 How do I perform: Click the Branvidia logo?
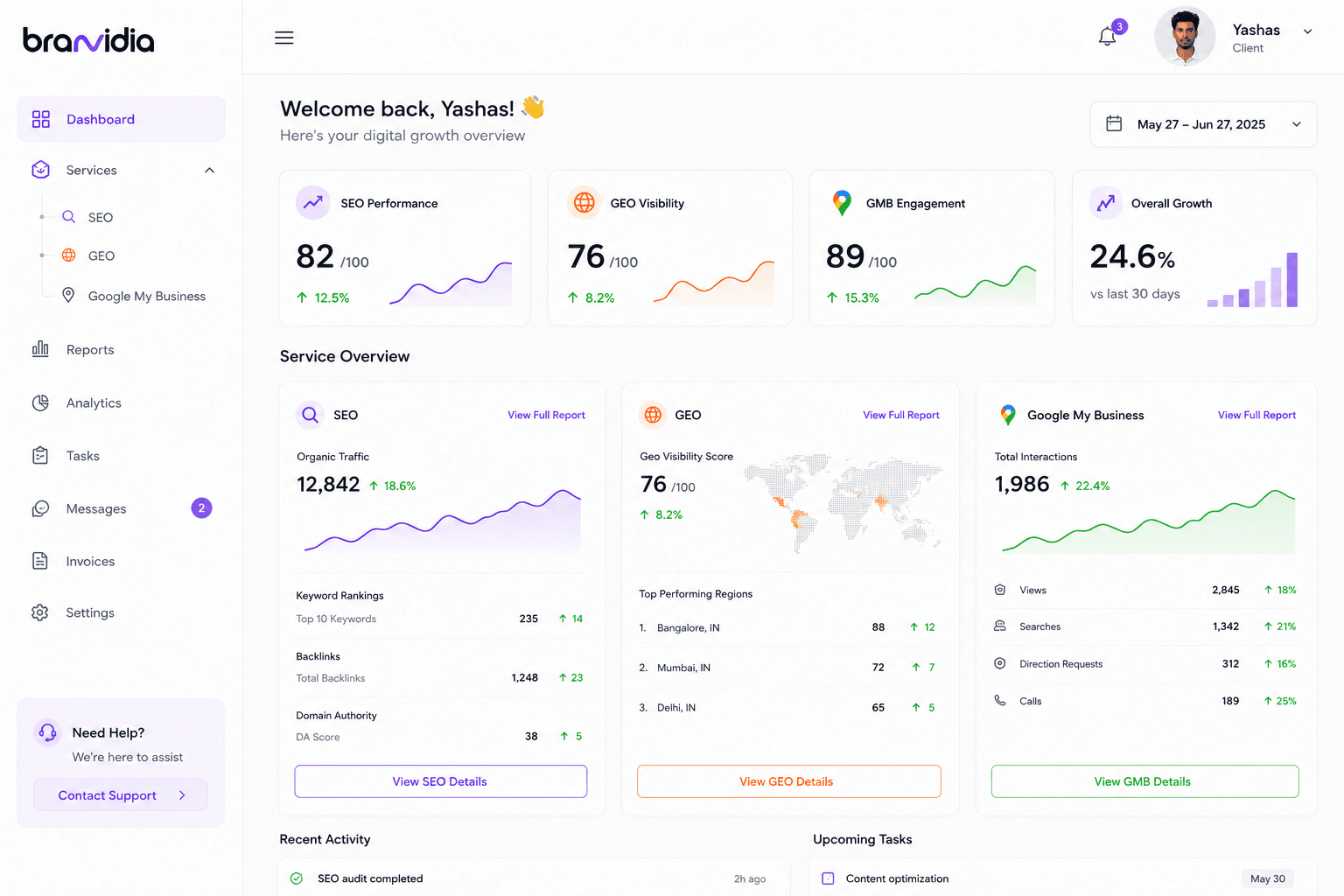tap(88, 39)
